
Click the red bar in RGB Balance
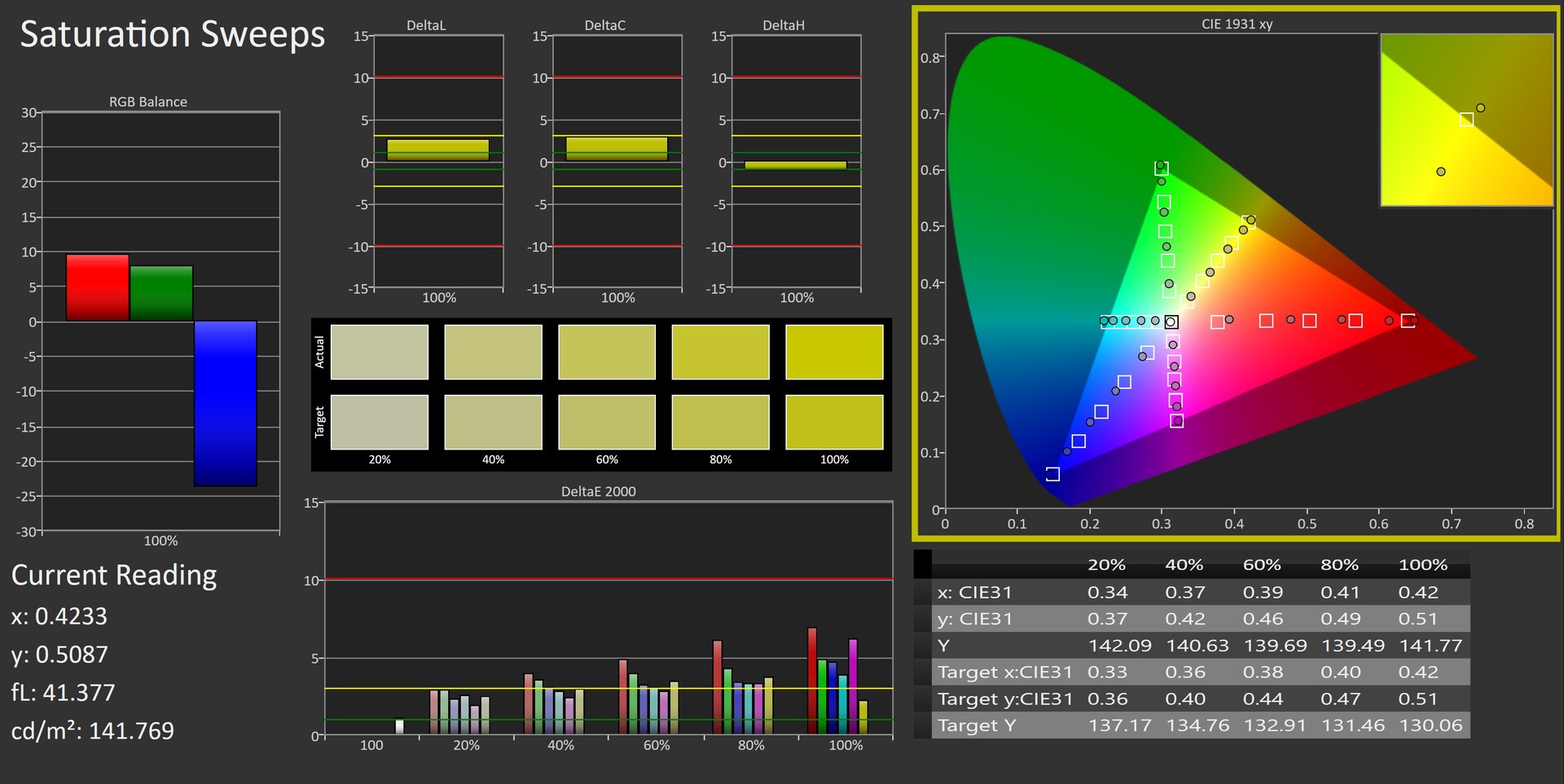click(97, 287)
